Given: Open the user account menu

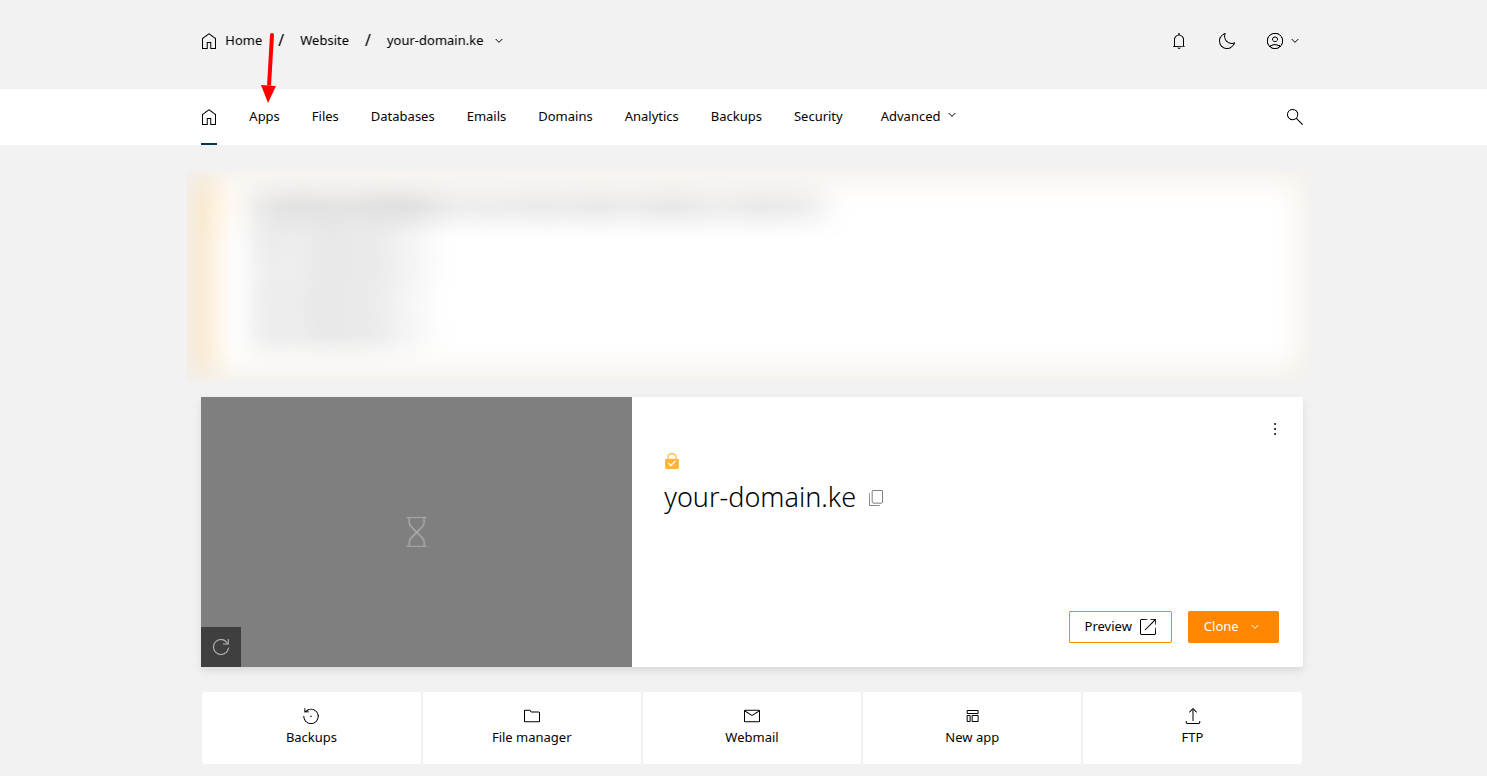Looking at the screenshot, I should click(1281, 41).
